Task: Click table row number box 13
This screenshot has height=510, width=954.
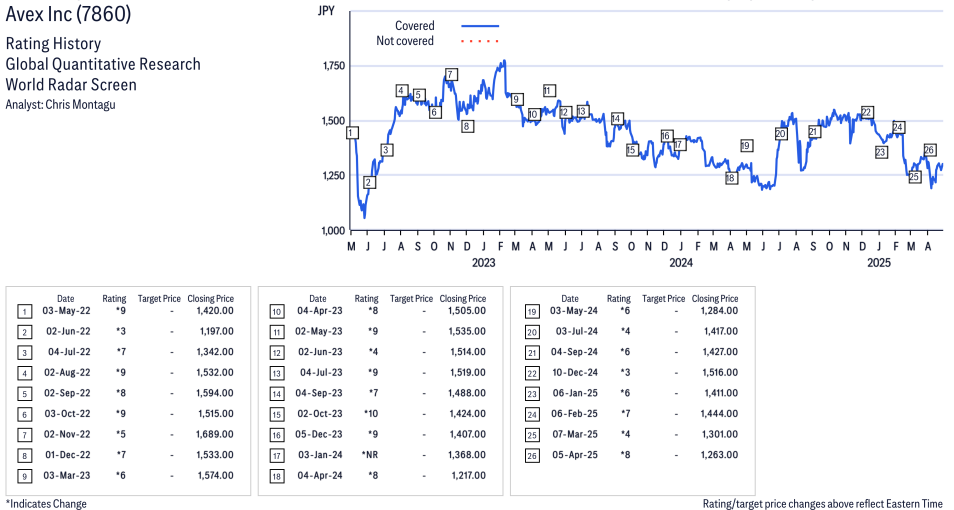Action: click(x=277, y=374)
